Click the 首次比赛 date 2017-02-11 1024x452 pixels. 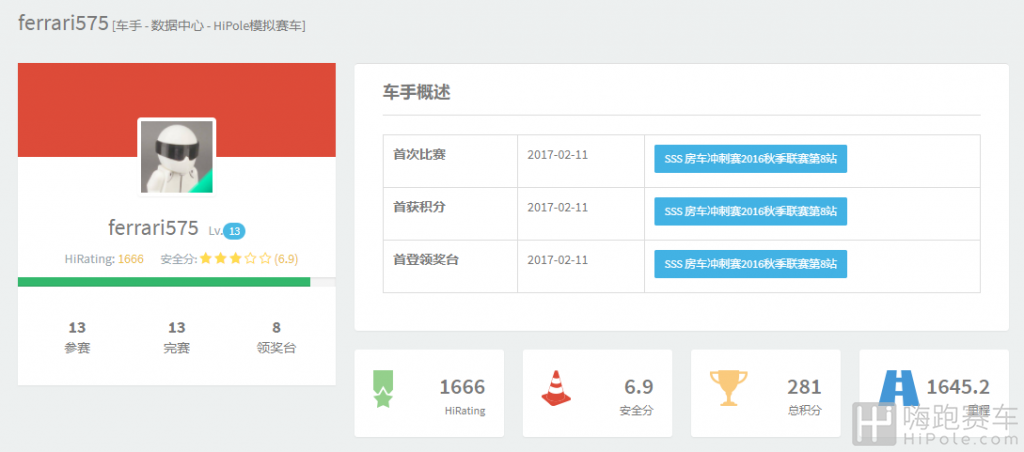click(x=558, y=155)
